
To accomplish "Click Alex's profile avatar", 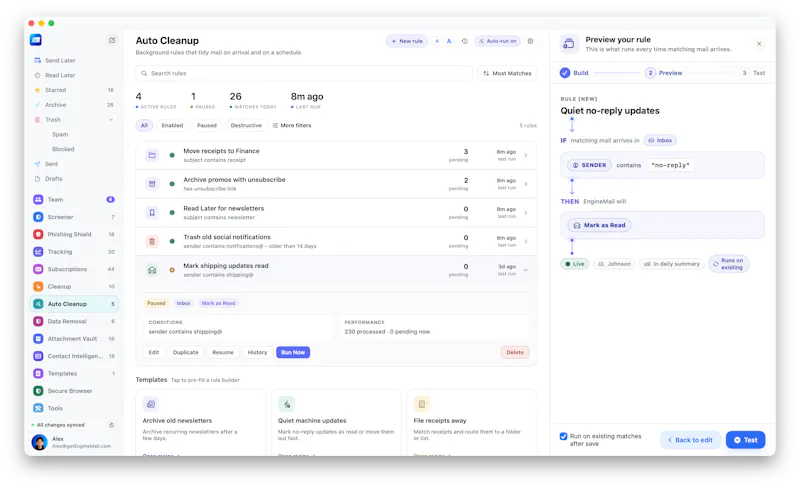I will (x=39, y=442).
